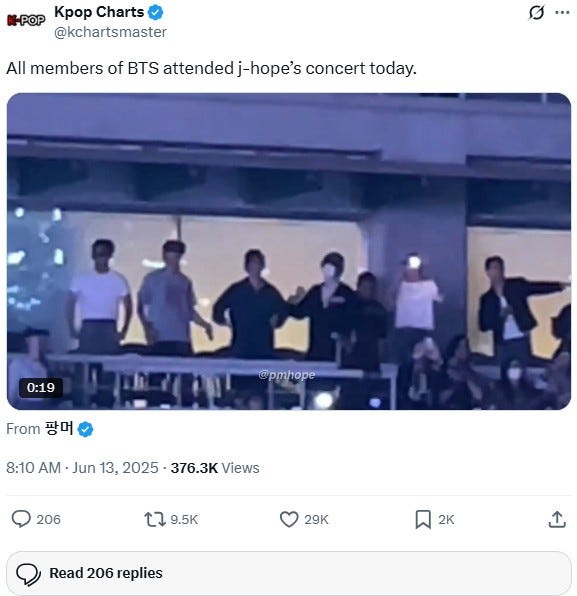The image size is (577, 596).
Task: Click the Read 206 replies button
Action: [289, 573]
